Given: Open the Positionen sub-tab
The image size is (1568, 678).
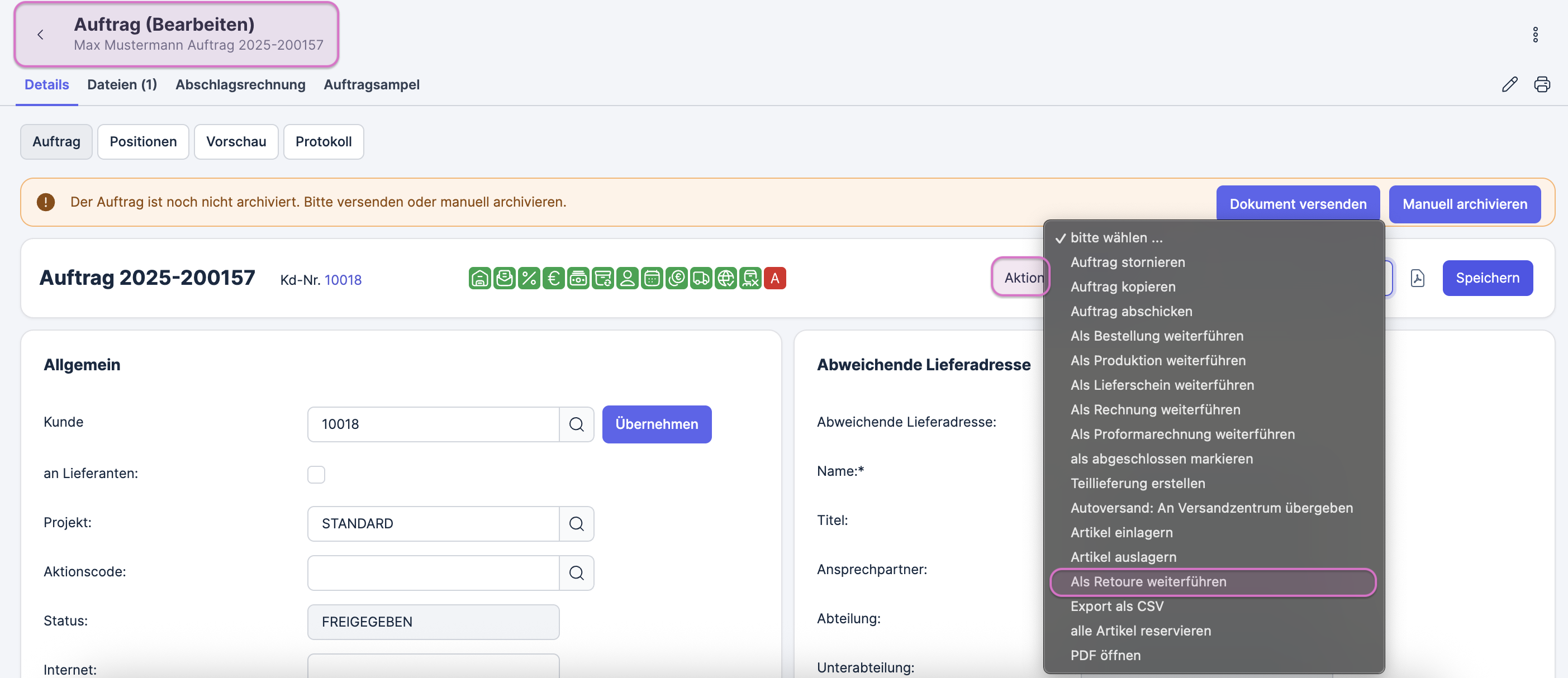Looking at the screenshot, I should [x=143, y=142].
